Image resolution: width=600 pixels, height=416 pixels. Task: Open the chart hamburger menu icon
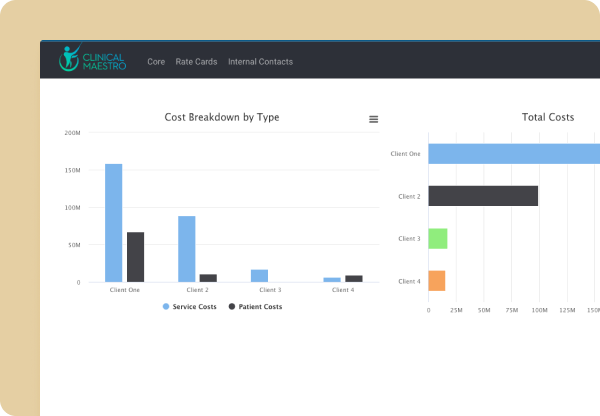coord(374,119)
